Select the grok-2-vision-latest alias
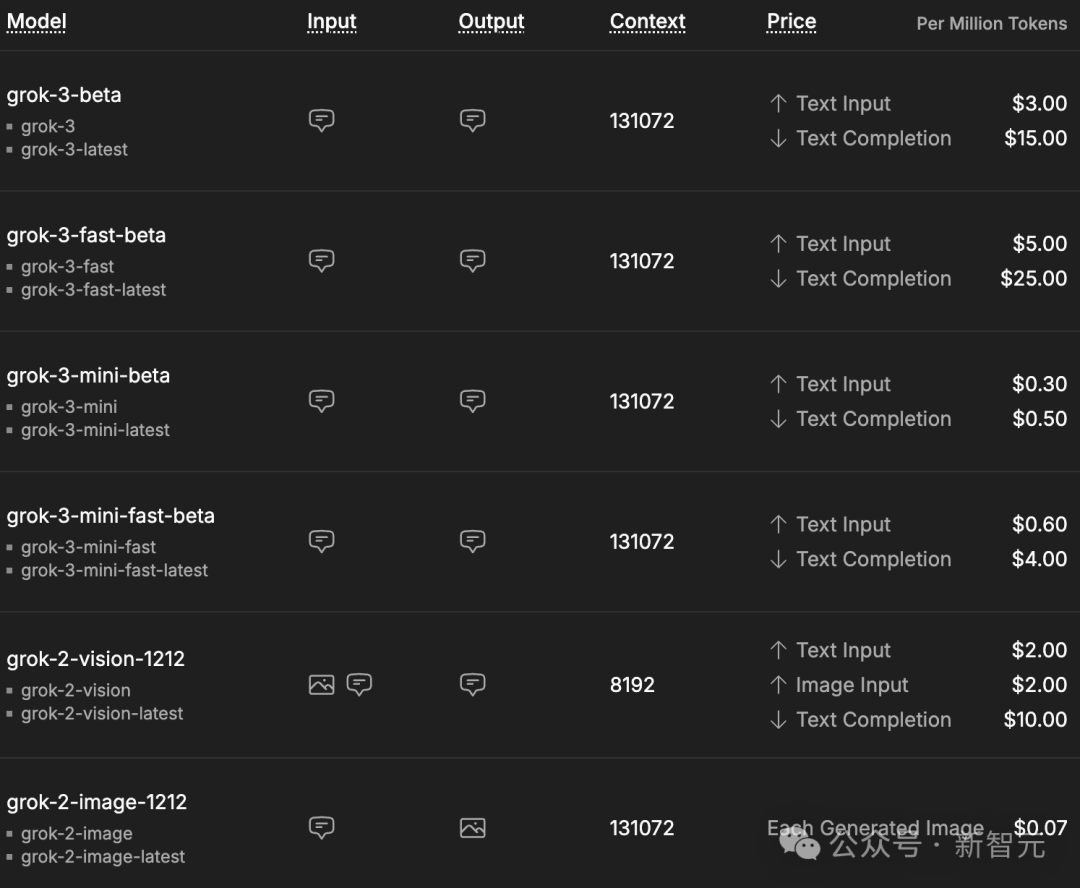The height and width of the screenshot is (888, 1080). pyautogui.click(x=102, y=714)
